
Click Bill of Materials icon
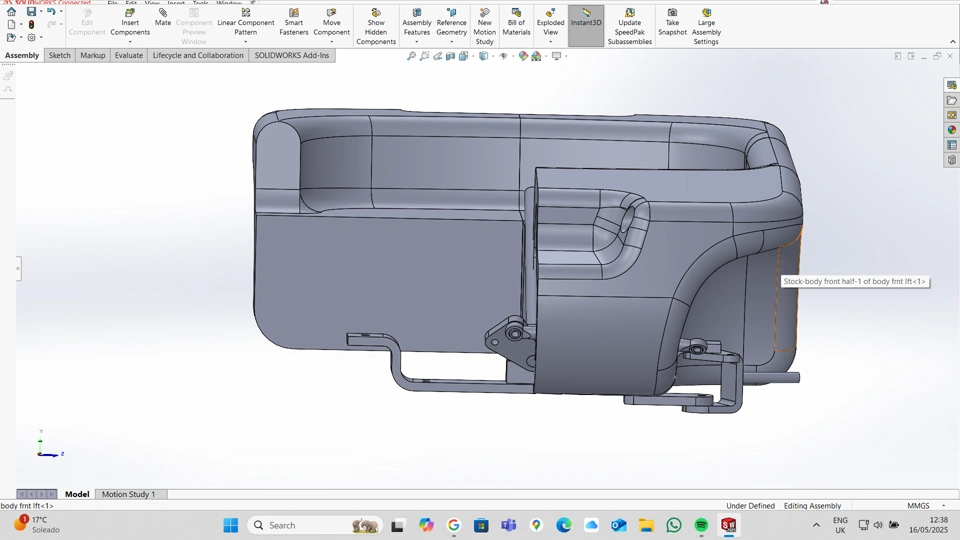(x=516, y=14)
